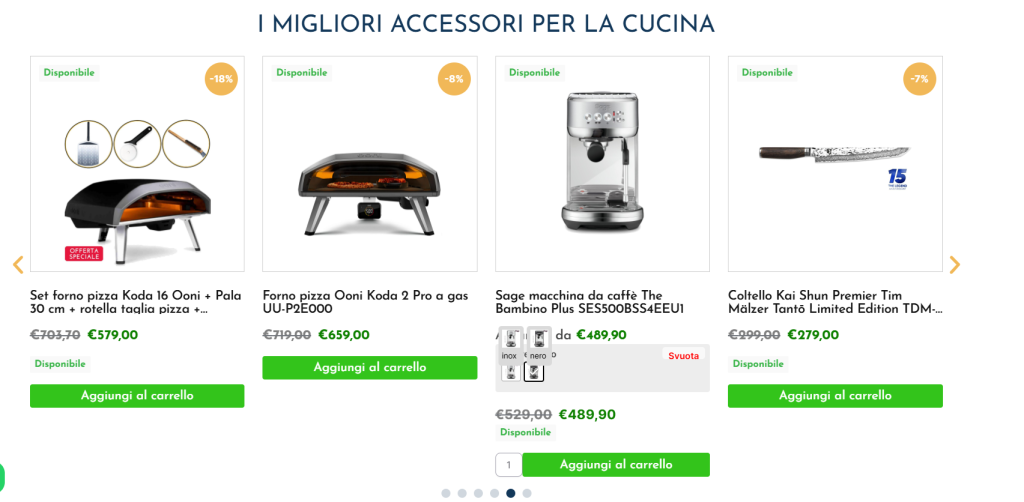This screenshot has width=1024, height=502.
Task: Click quantity field for Sage machine
Action: click(x=509, y=465)
